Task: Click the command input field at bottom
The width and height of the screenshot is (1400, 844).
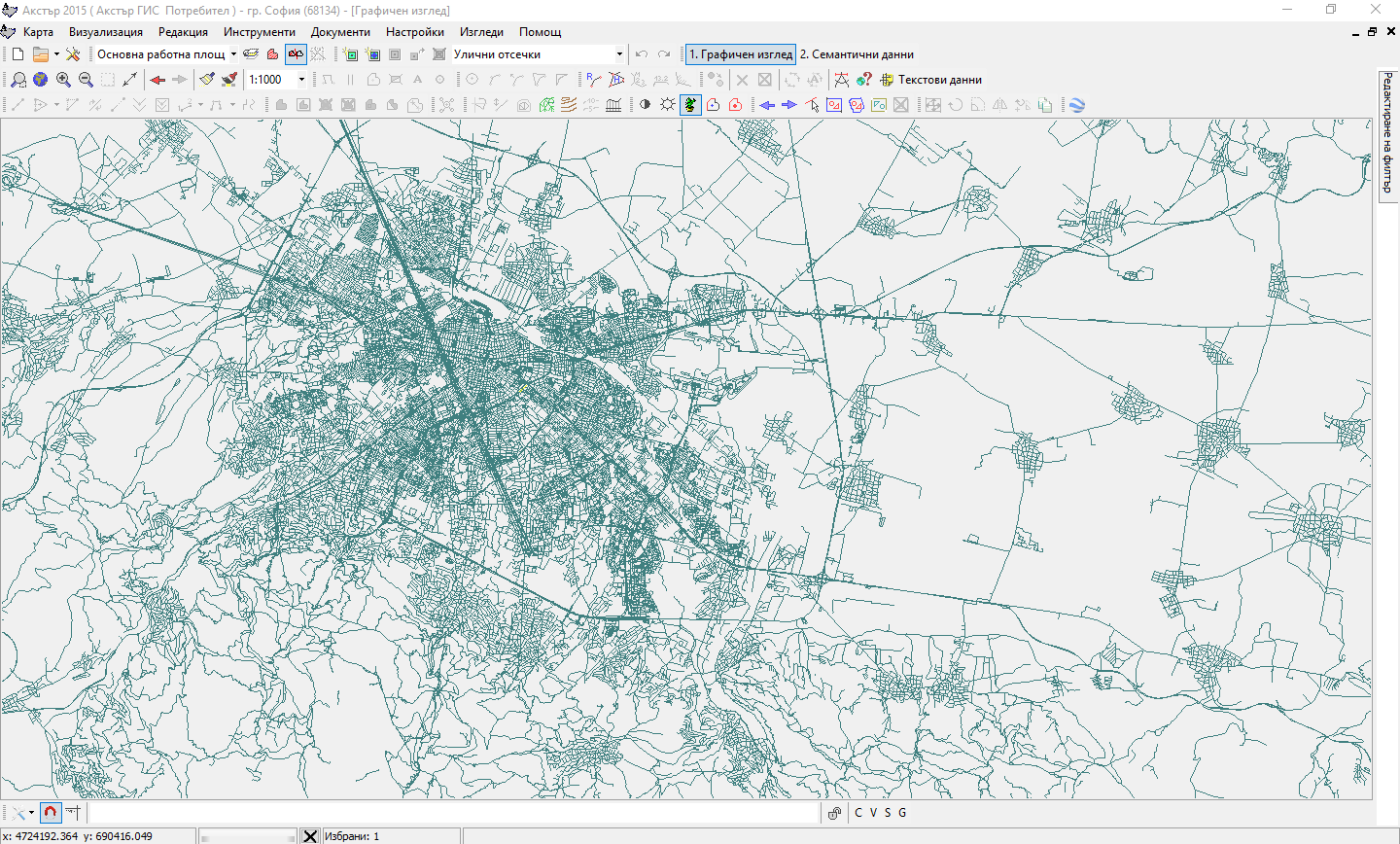Action: (455, 813)
